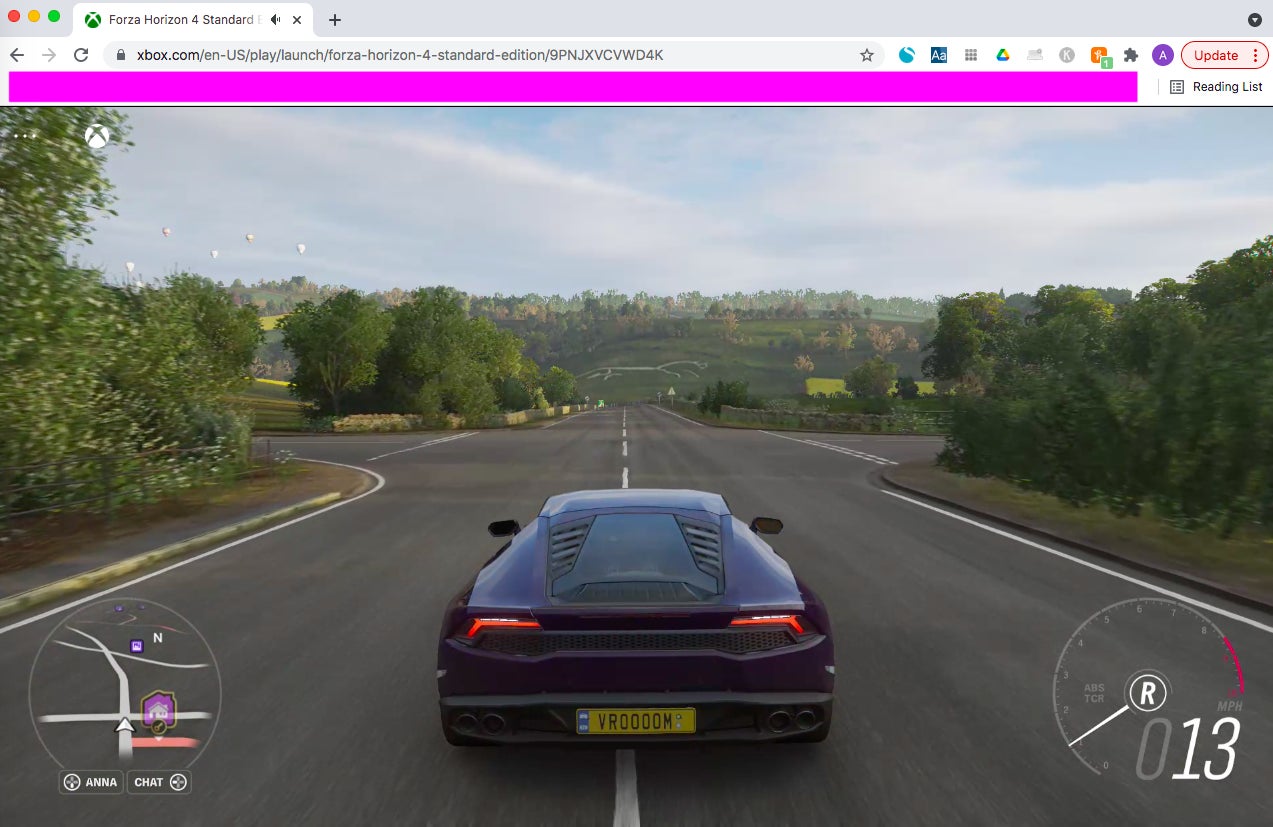Open the gray K extension
Screen dimensions: 1273x827
click(1067, 55)
